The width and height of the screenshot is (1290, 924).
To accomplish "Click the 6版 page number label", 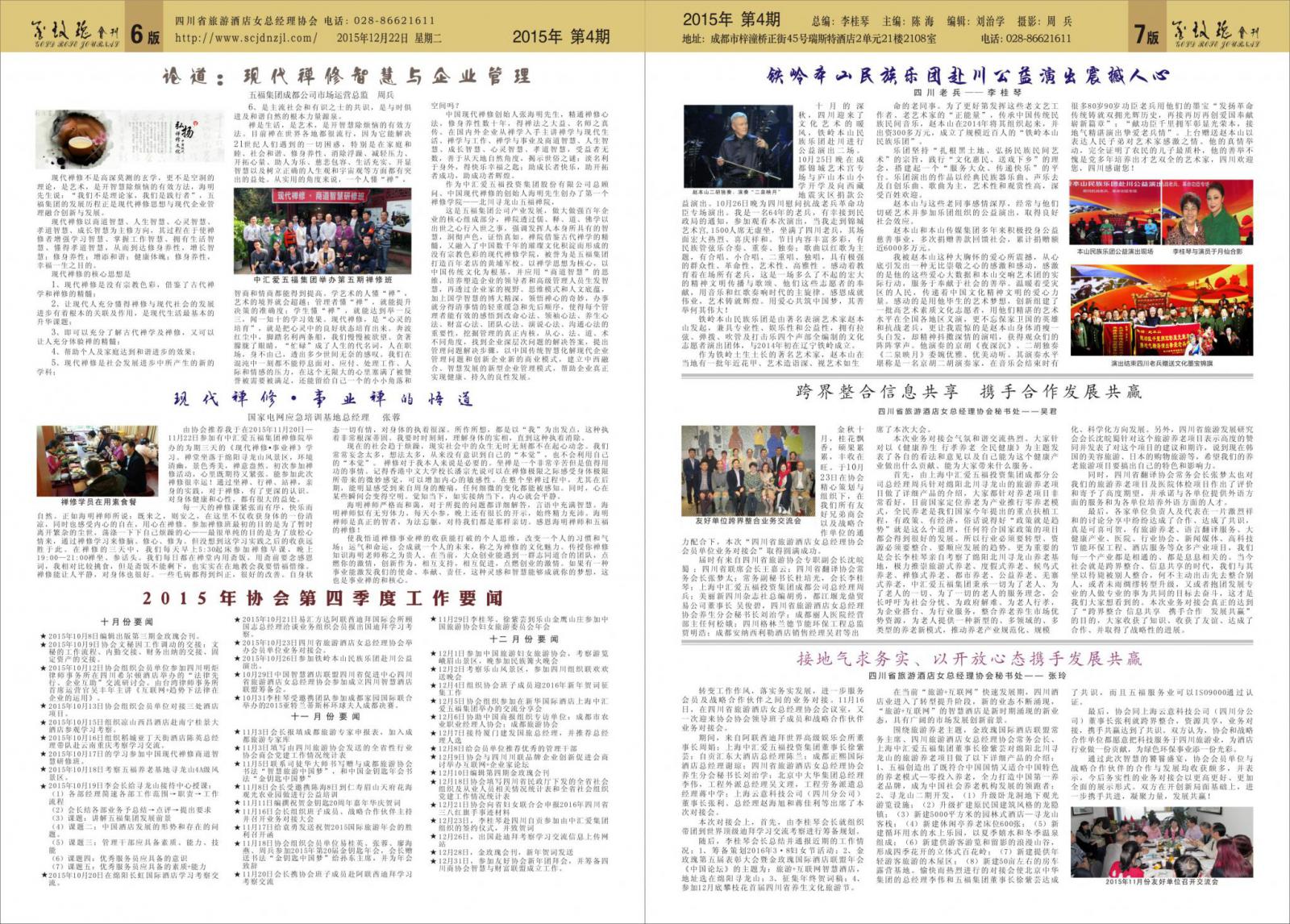I will [x=145, y=34].
